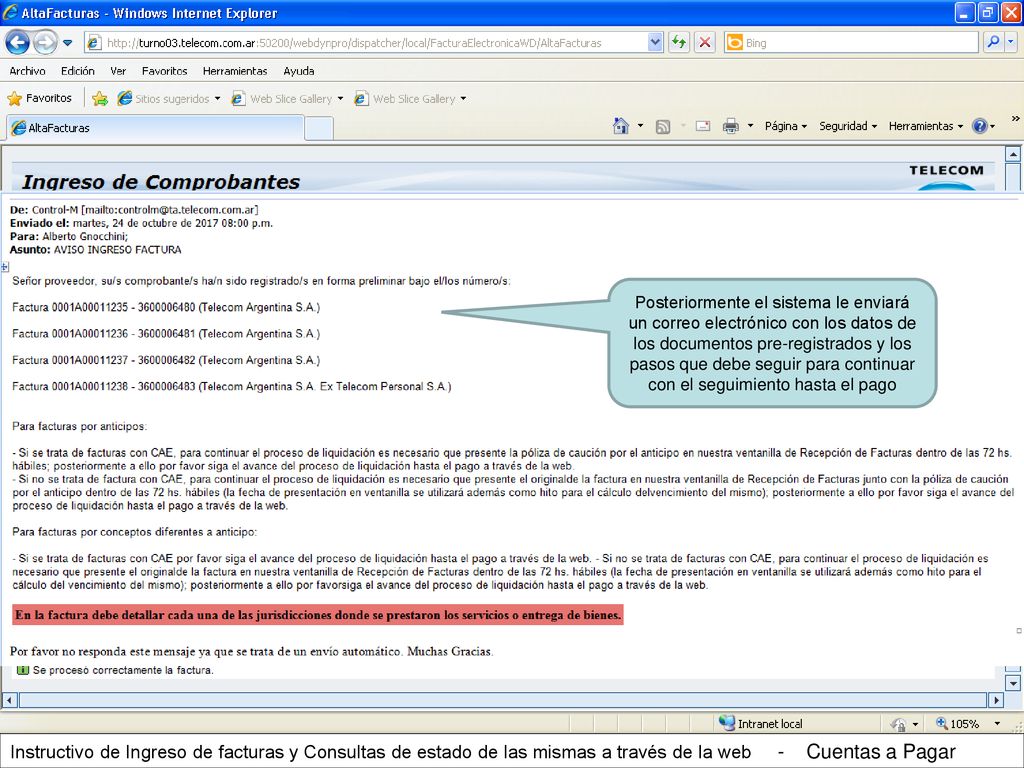1024x768 pixels.
Task: Click the protected mode lock icon
Action: (899, 724)
